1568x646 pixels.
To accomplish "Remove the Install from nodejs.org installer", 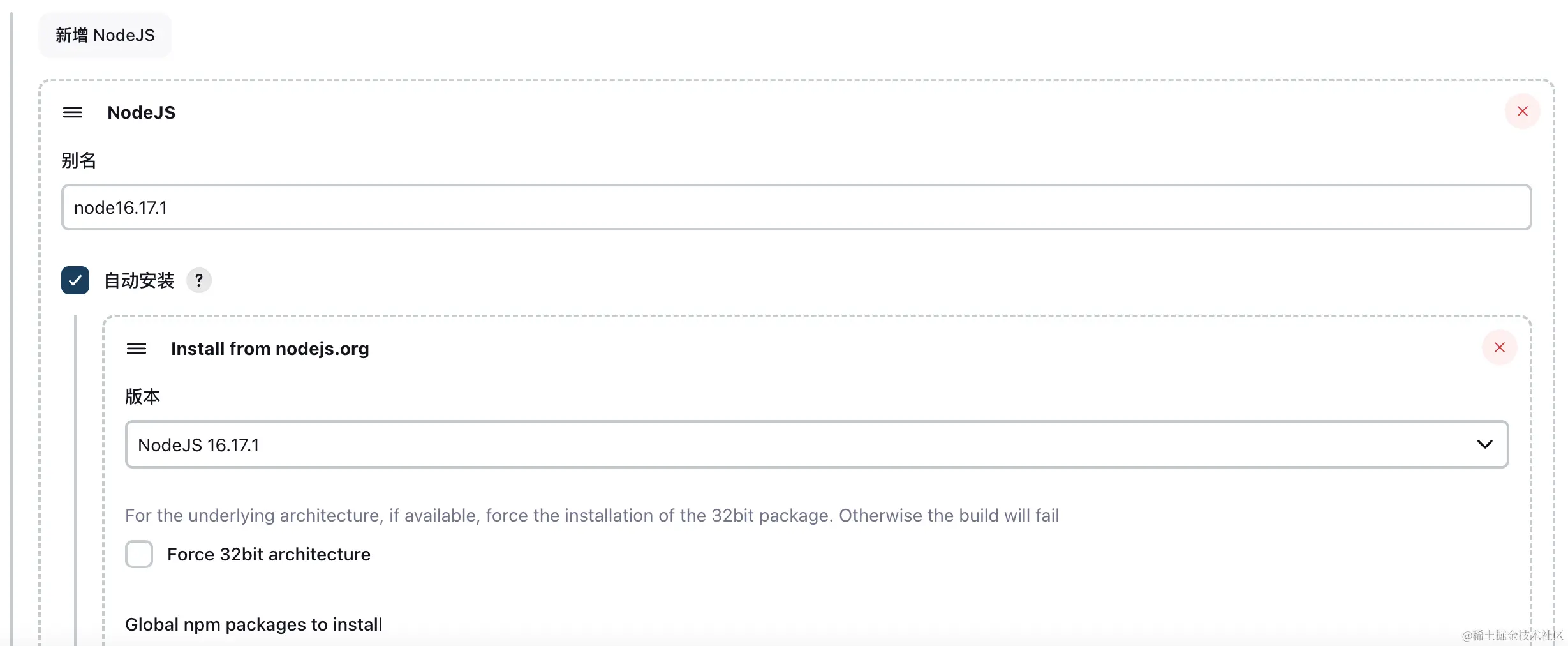I will pyautogui.click(x=1499, y=348).
